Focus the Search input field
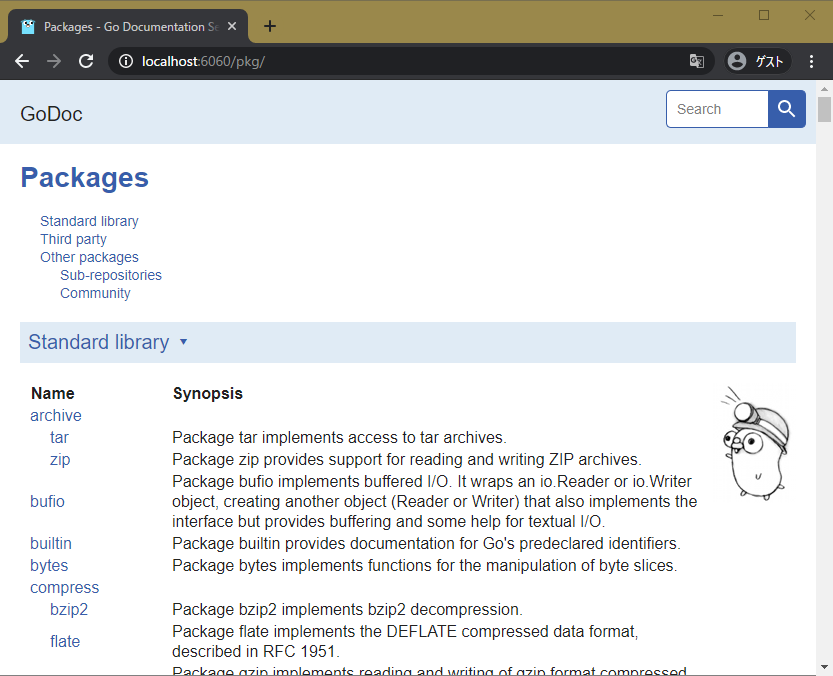Viewport: 833px width, 676px height. coord(717,109)
